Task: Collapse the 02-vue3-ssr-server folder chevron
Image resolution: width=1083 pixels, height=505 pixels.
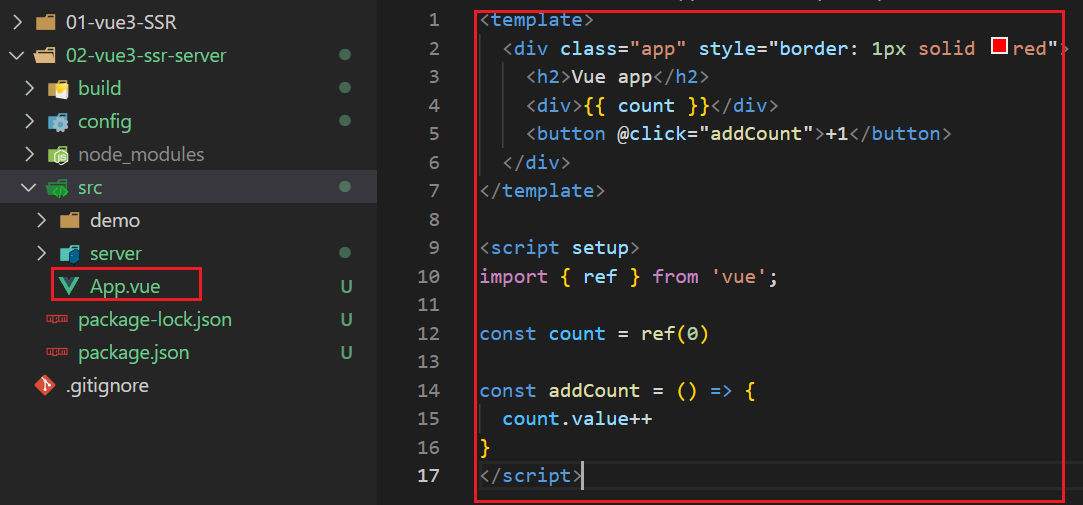Action: tap(17, 56)
